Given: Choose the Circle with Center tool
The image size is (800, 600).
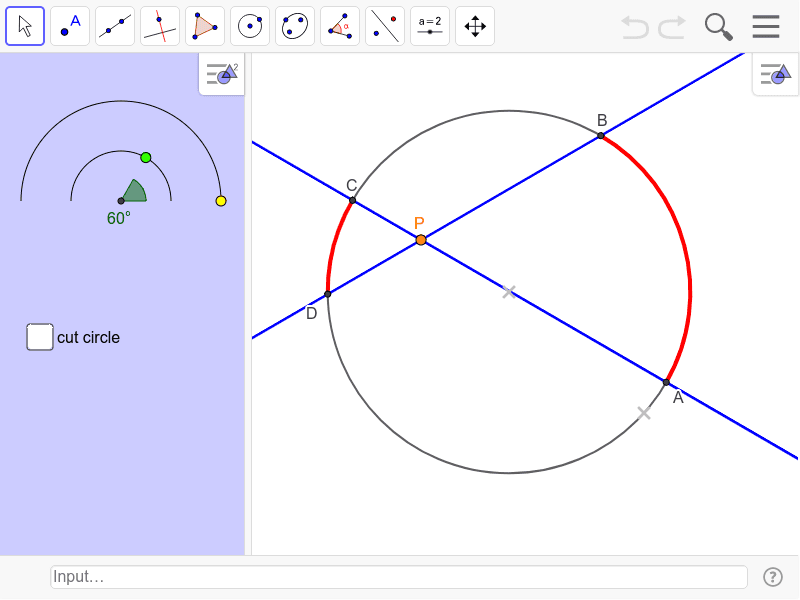Looking at the screenshot, I should tap(249, 26).
